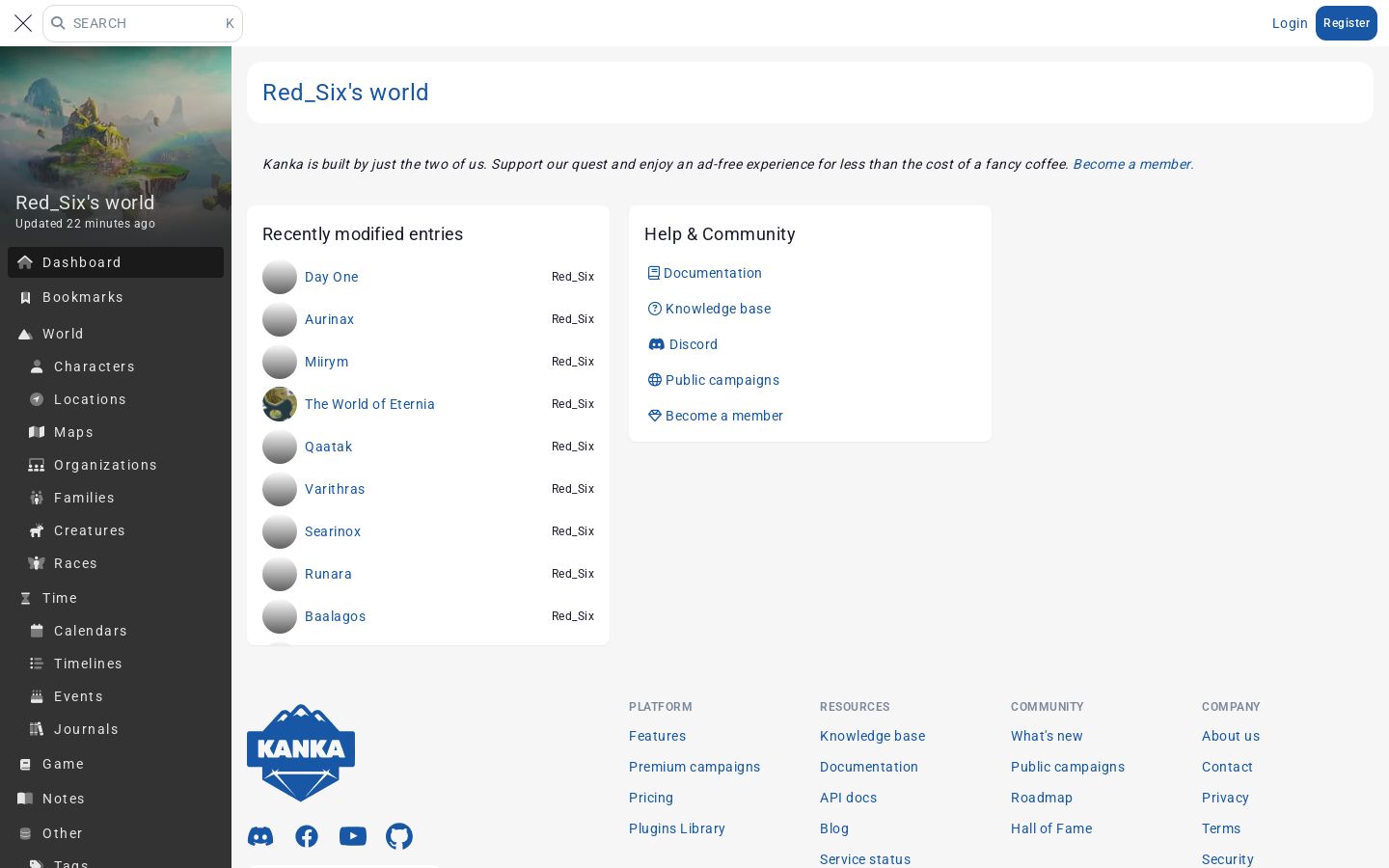Open the What's new footer link
Image resolution: width=1389 pixels, height=868 pixels.
click(x=1047, y=736)
